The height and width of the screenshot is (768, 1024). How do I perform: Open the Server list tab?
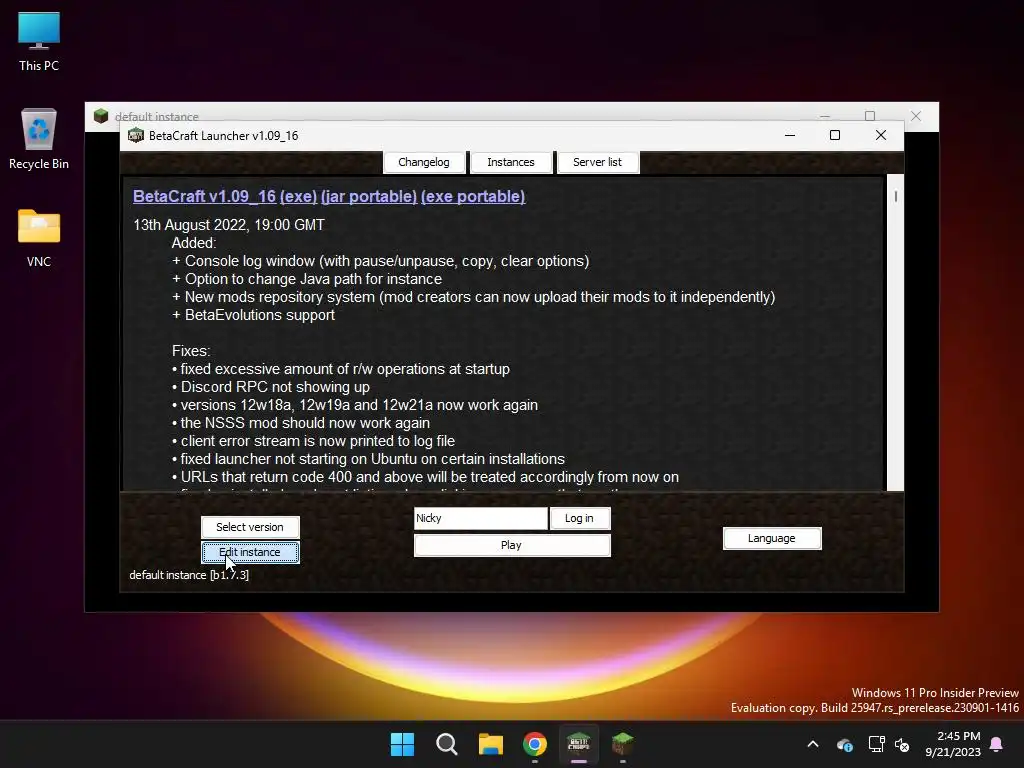pyautogui.click(x=598, y=162)
